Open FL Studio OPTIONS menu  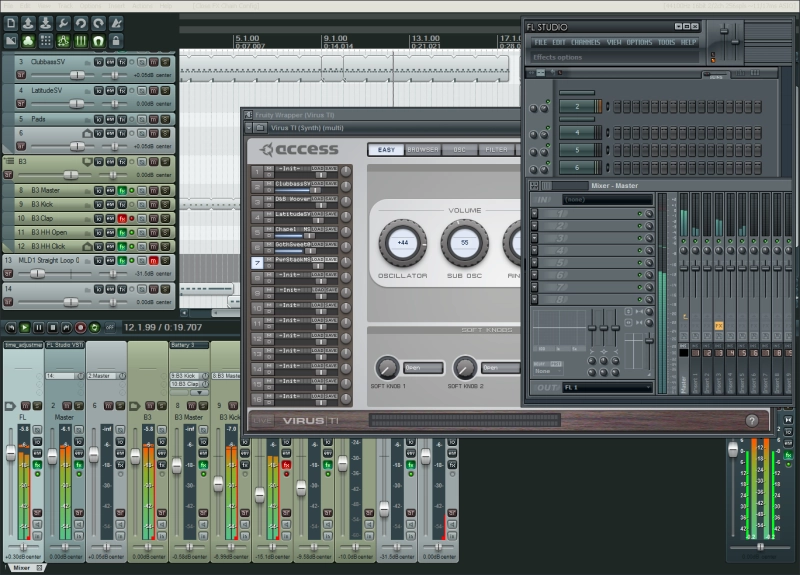tap(639, 42)
